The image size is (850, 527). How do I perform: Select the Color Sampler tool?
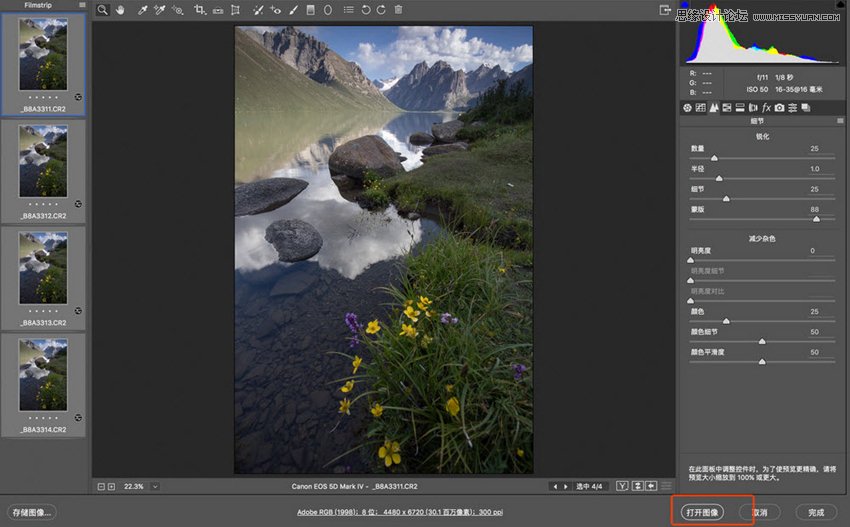(159, 10)
